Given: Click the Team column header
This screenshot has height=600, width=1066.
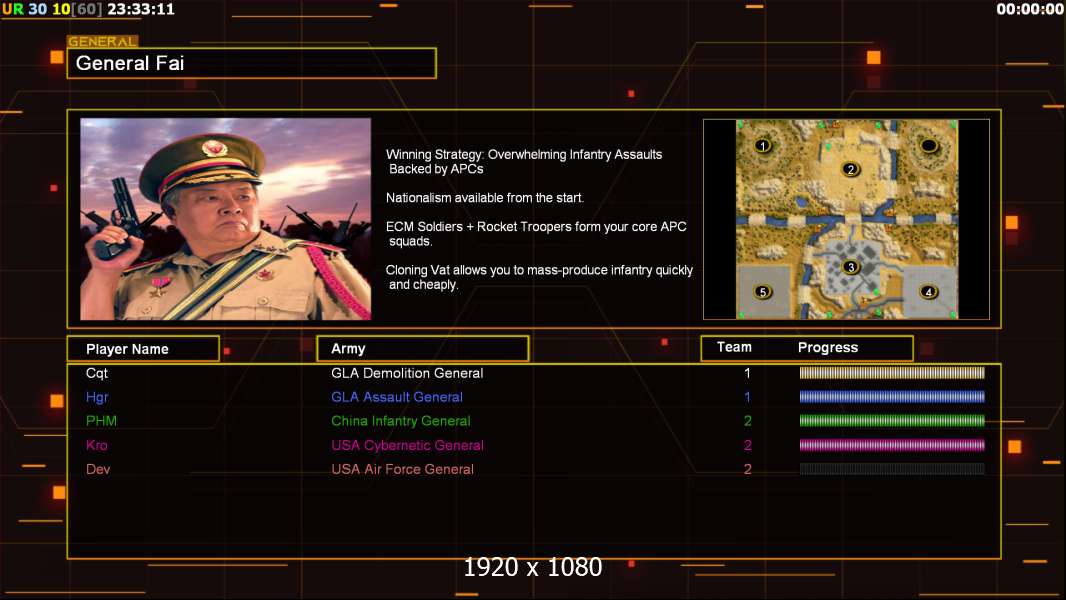Looking at the screenshot, I should click(734, 347).
